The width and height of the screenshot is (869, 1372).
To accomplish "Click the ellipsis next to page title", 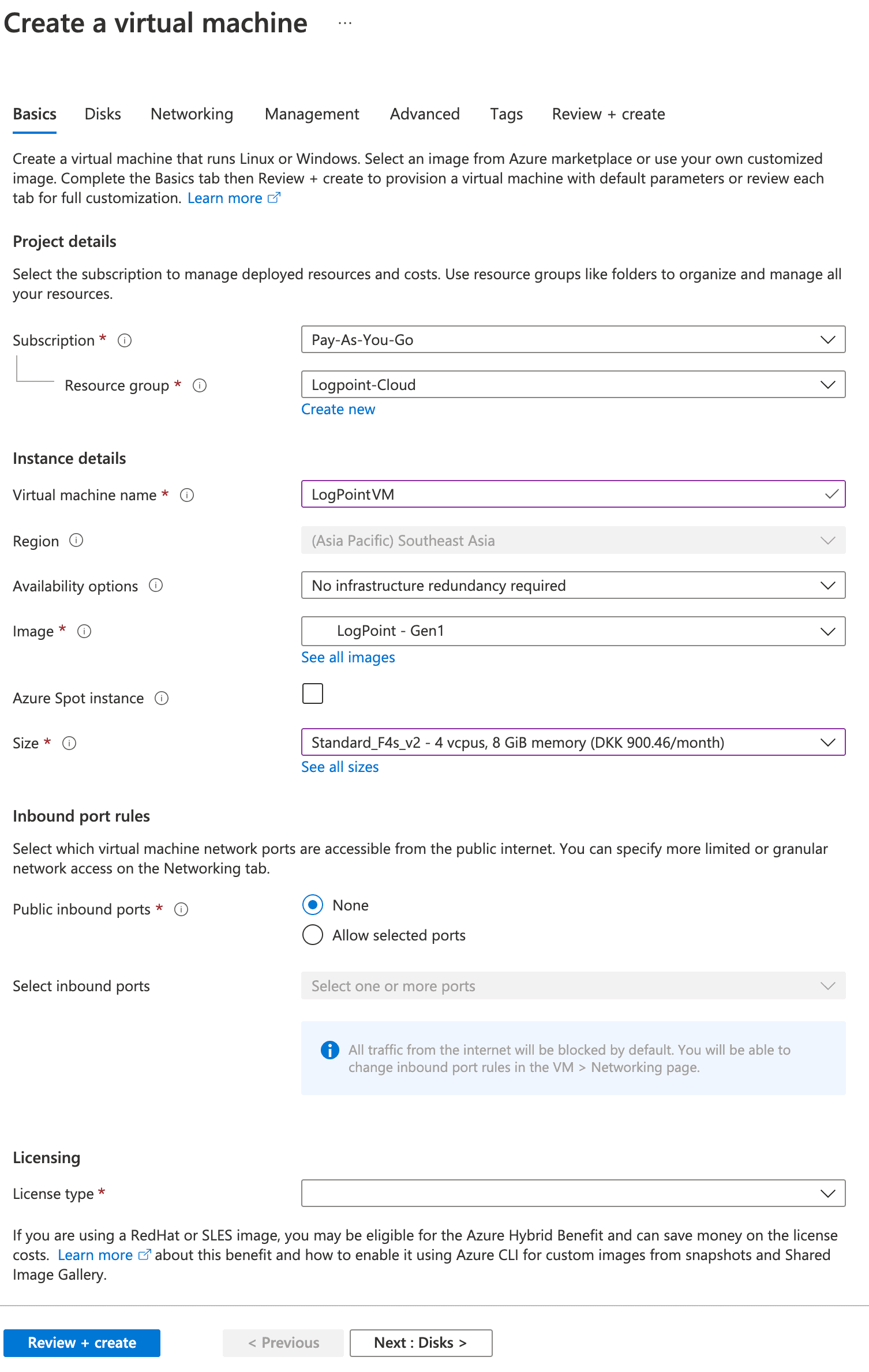I will click(x=344, y=22).
